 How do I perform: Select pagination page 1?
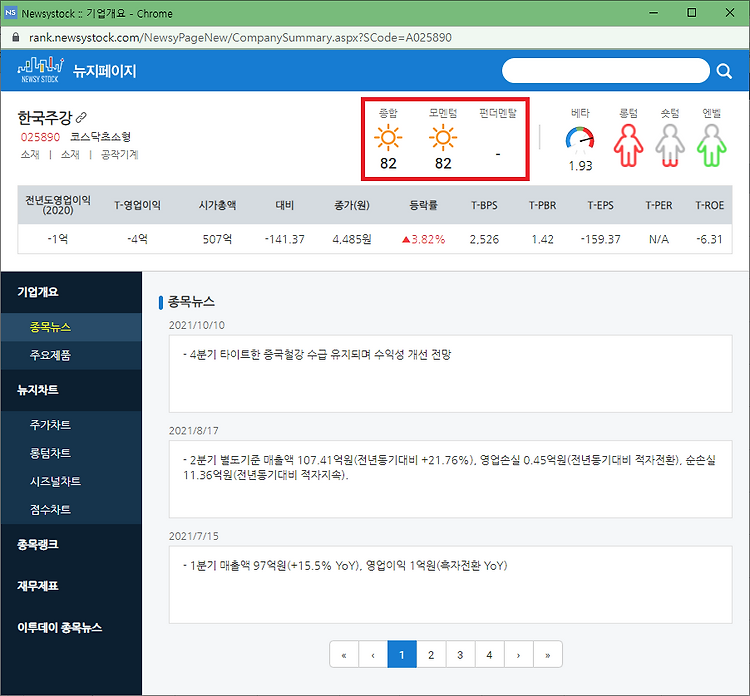point(402,654)
